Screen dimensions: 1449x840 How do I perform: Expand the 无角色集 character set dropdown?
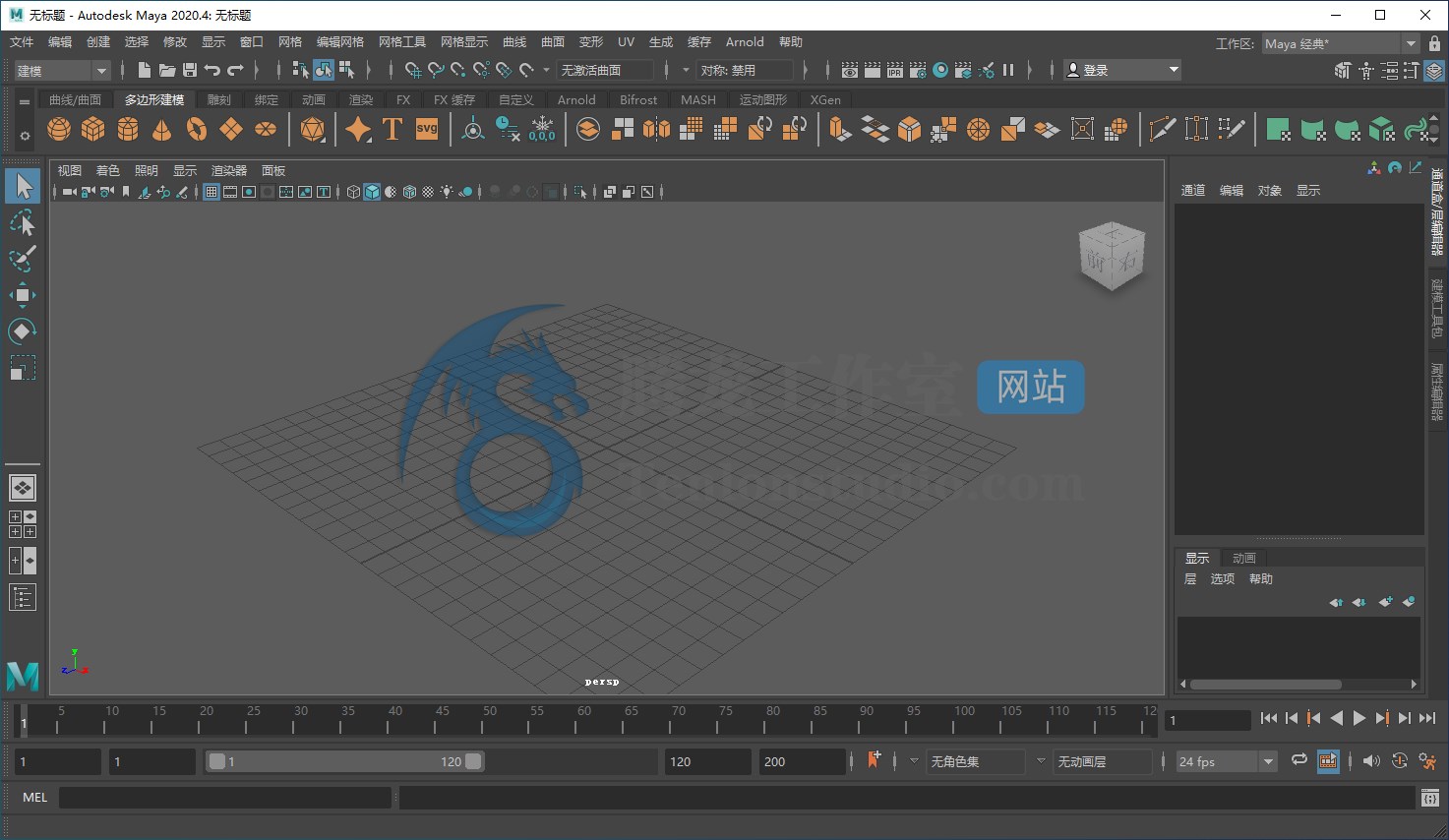976,761
